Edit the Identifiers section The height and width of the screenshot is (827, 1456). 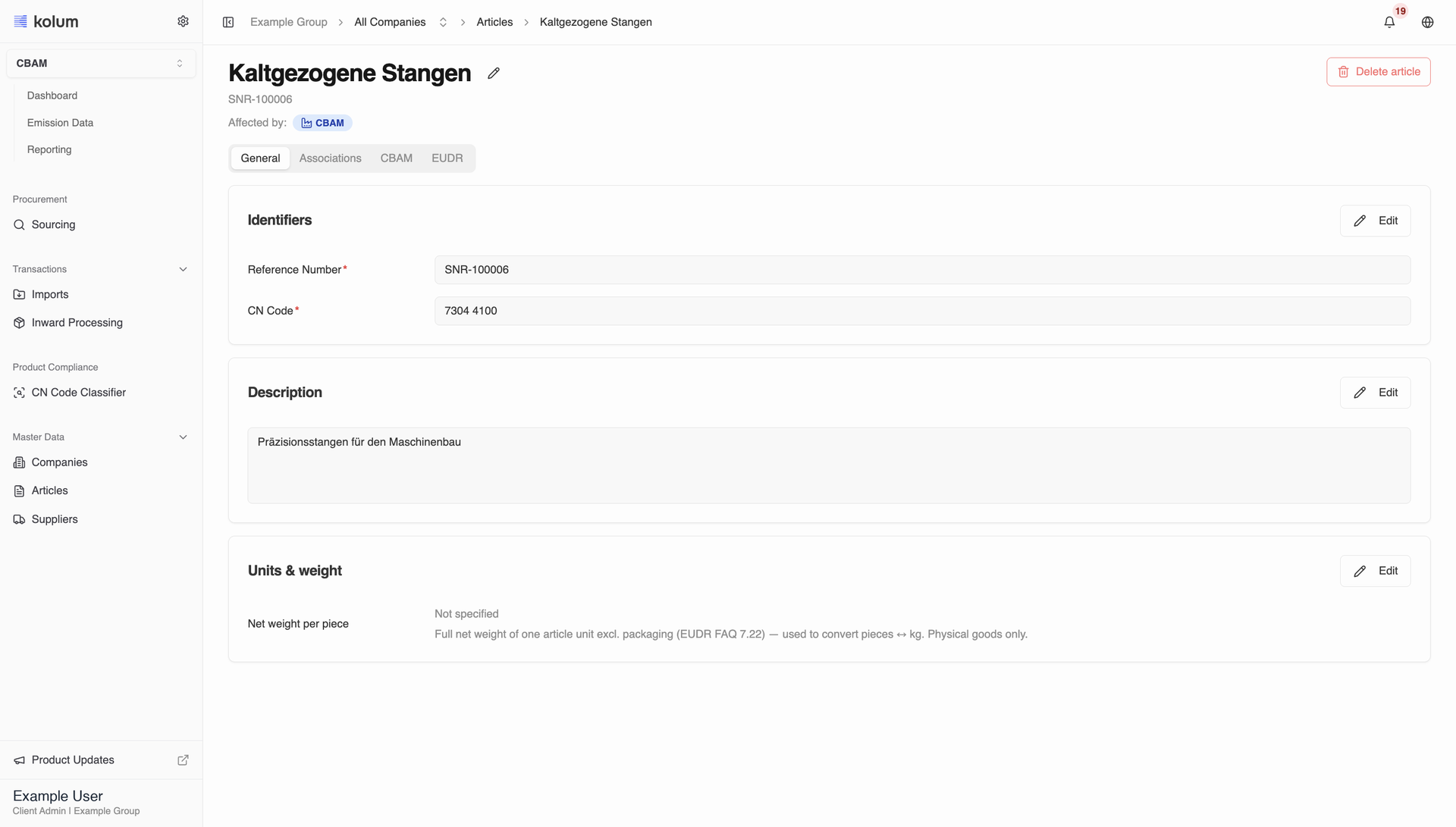coord(1375,221)
